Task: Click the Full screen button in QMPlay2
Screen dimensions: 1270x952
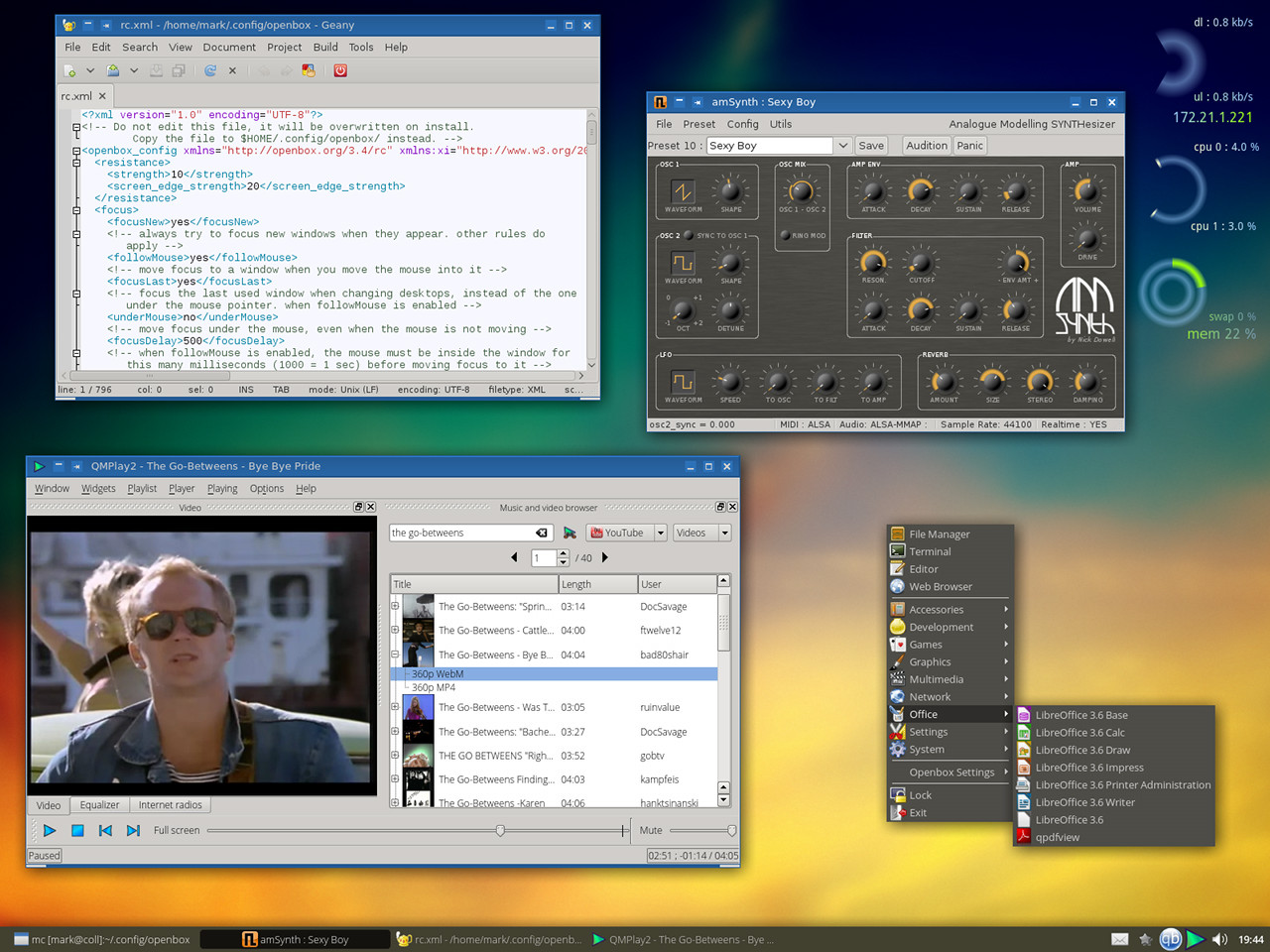Action: pos(177,830)
